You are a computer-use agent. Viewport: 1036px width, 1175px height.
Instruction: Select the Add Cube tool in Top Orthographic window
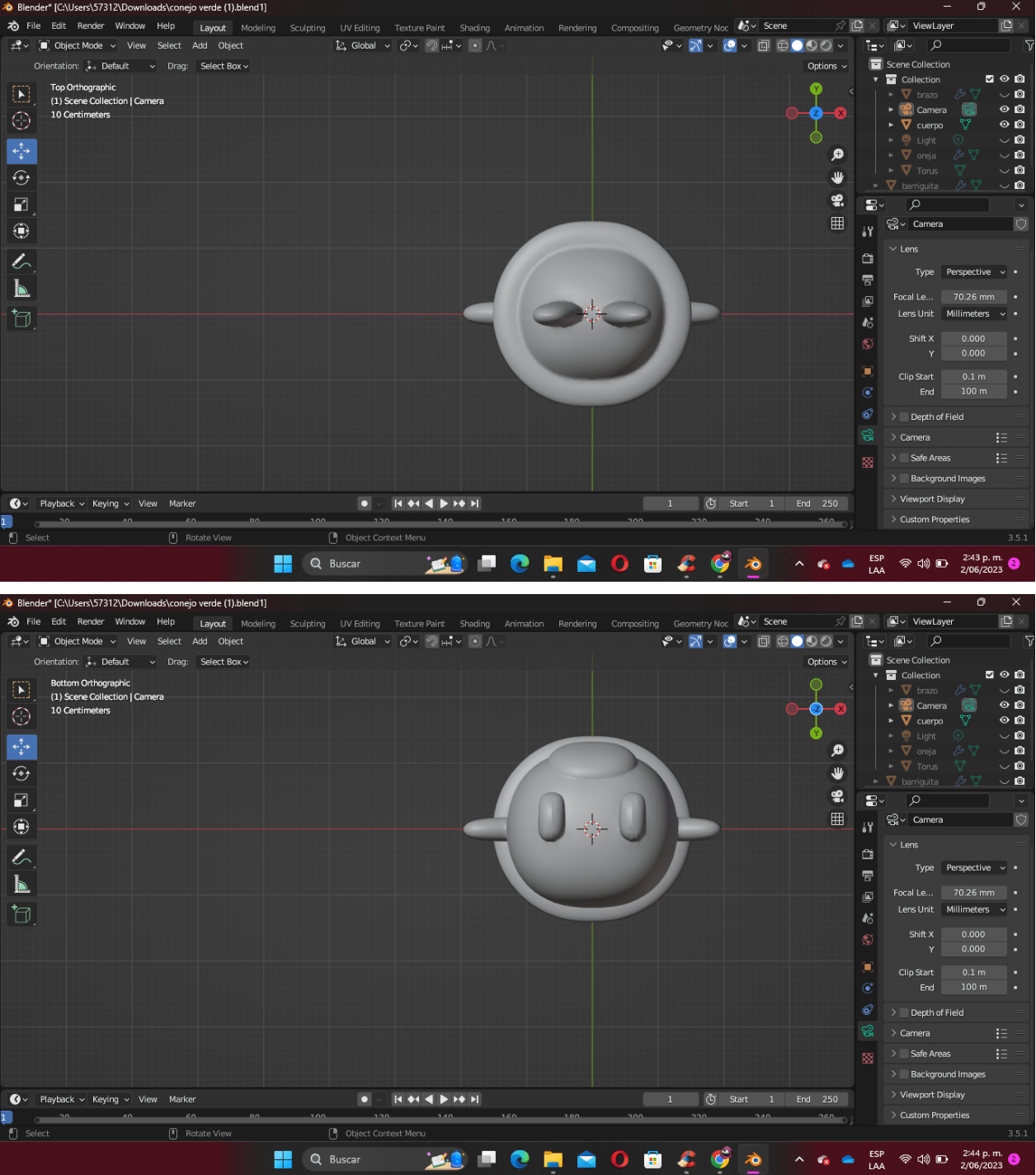21,319
